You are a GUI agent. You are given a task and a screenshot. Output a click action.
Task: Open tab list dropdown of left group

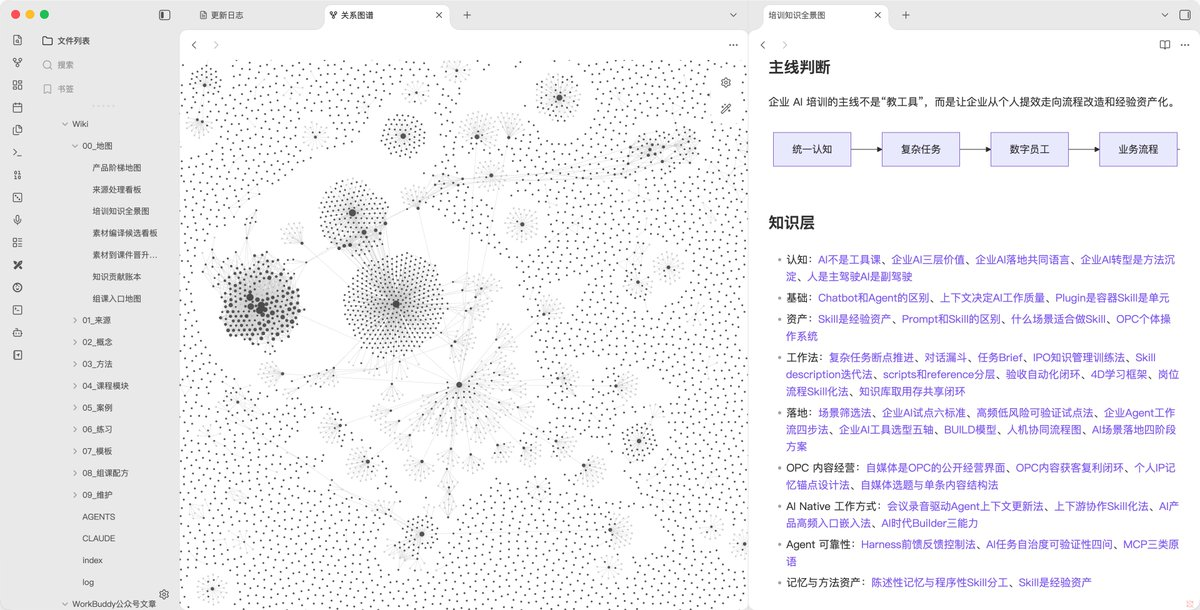[731, 15]
